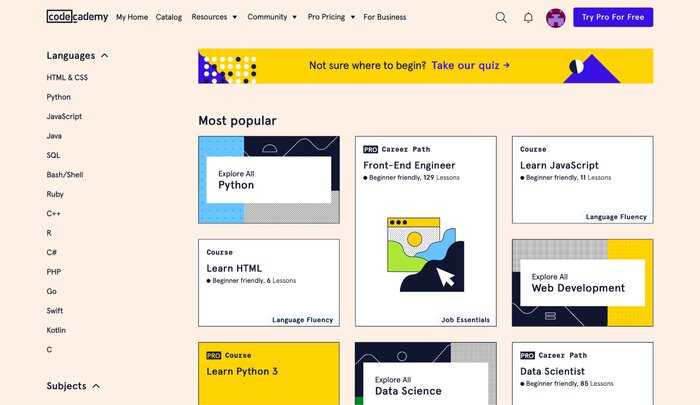Select HTML & CSS language

(x=67, y=77)
